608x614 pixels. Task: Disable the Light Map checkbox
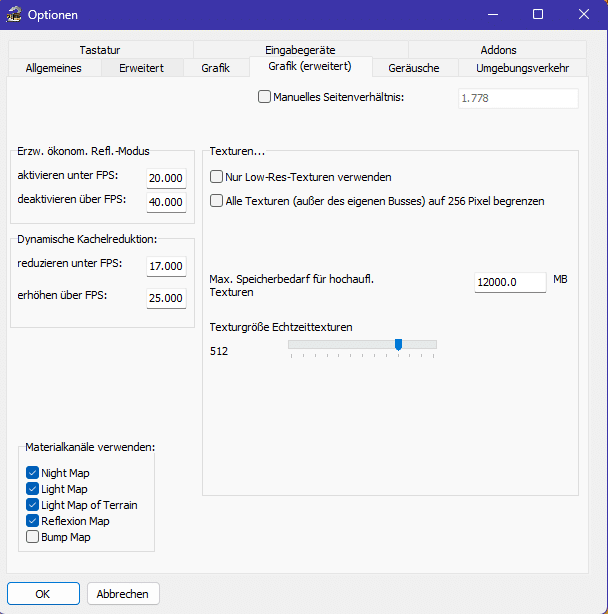point(33,489)
